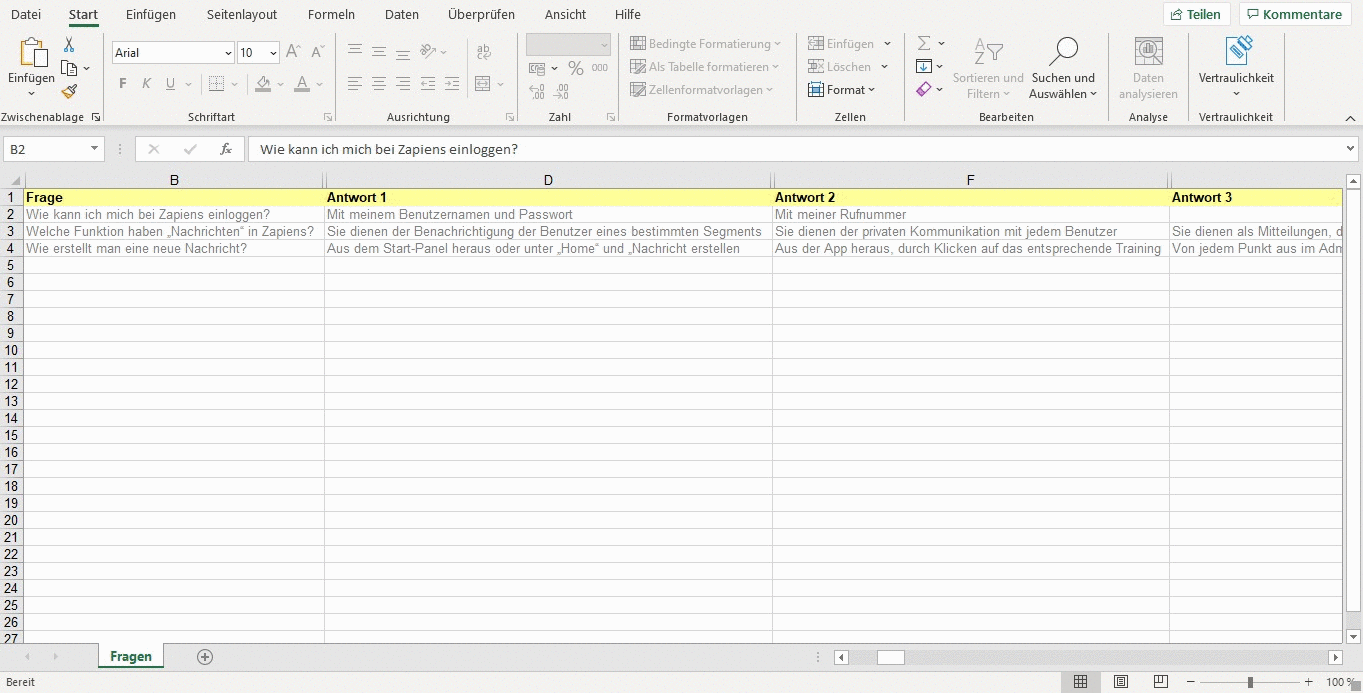This screenshot has height=693, width=1363.
Task: Increase font size with larger A icon
Action: pyautogui.click(x=293, y=52)
